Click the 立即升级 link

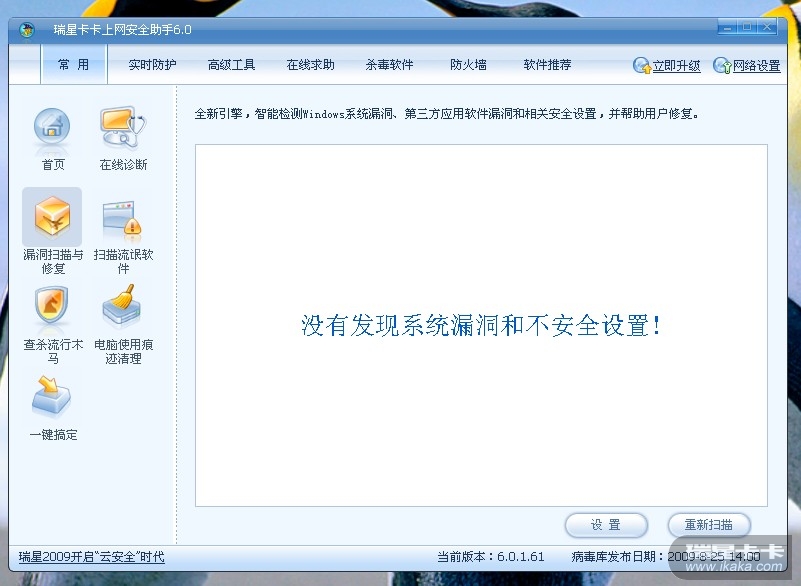point(676,66)
